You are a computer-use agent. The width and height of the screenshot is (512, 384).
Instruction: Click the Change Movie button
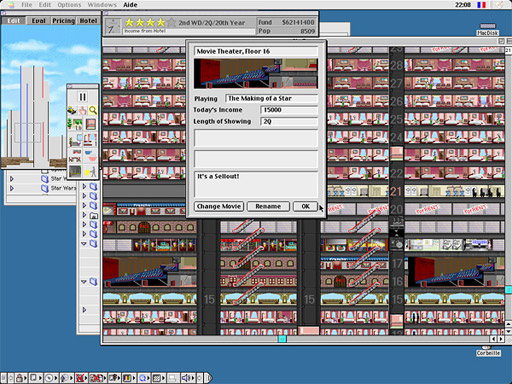tap(219, 206)
